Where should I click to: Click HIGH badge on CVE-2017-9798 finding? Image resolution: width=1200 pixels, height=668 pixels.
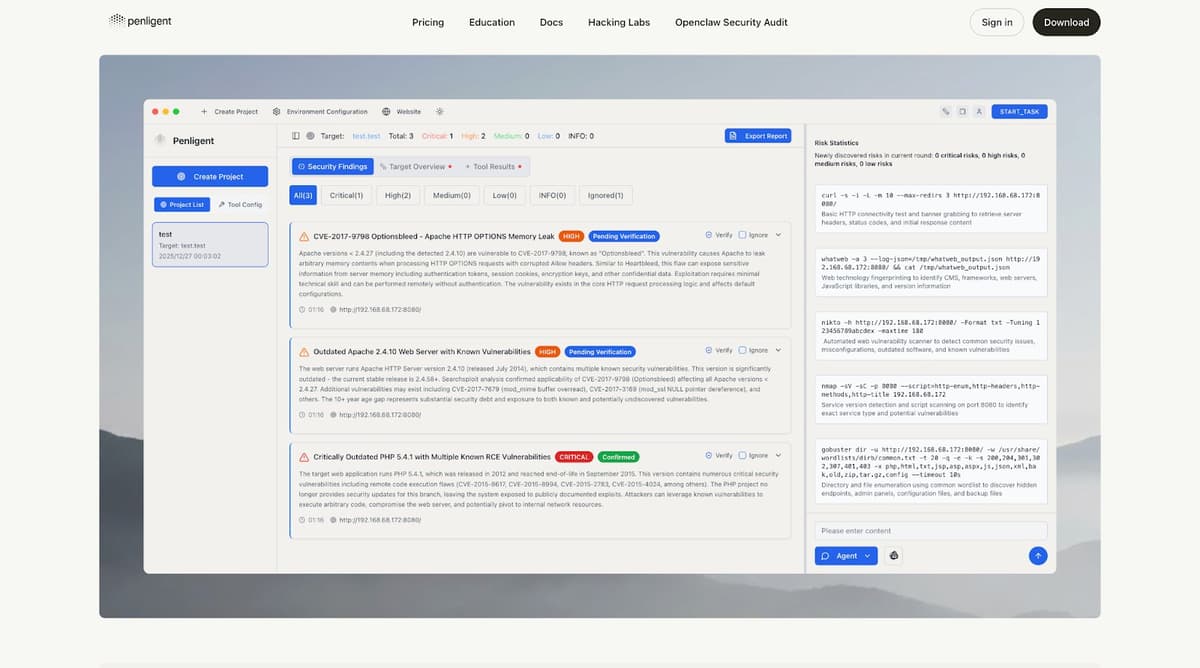[571, 237]
